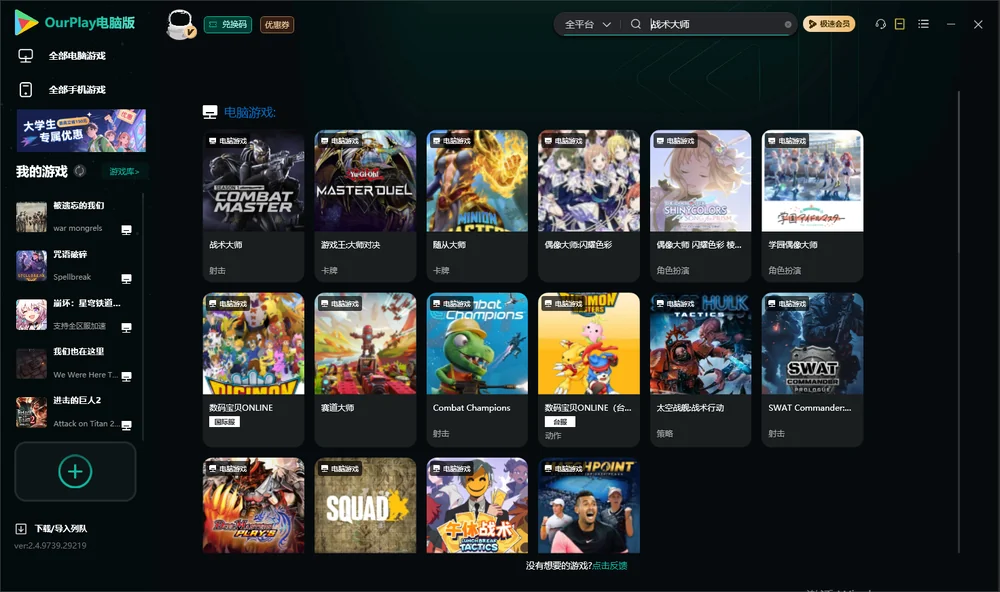Open the list menu icon in title bar
The height and width of the screenshot is (592, 1000).
click(923, 24)
